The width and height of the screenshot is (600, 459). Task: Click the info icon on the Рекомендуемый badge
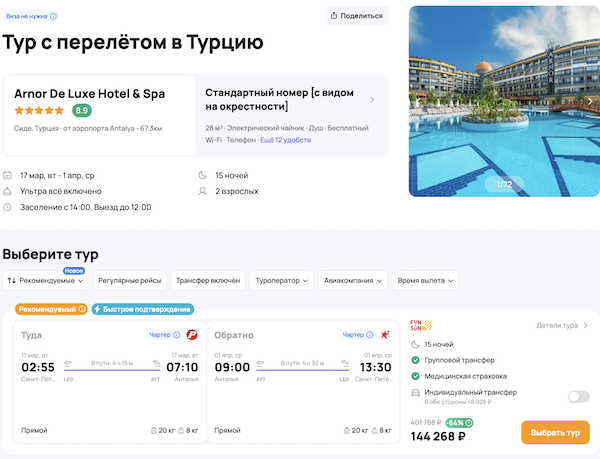tap(82, 309)
